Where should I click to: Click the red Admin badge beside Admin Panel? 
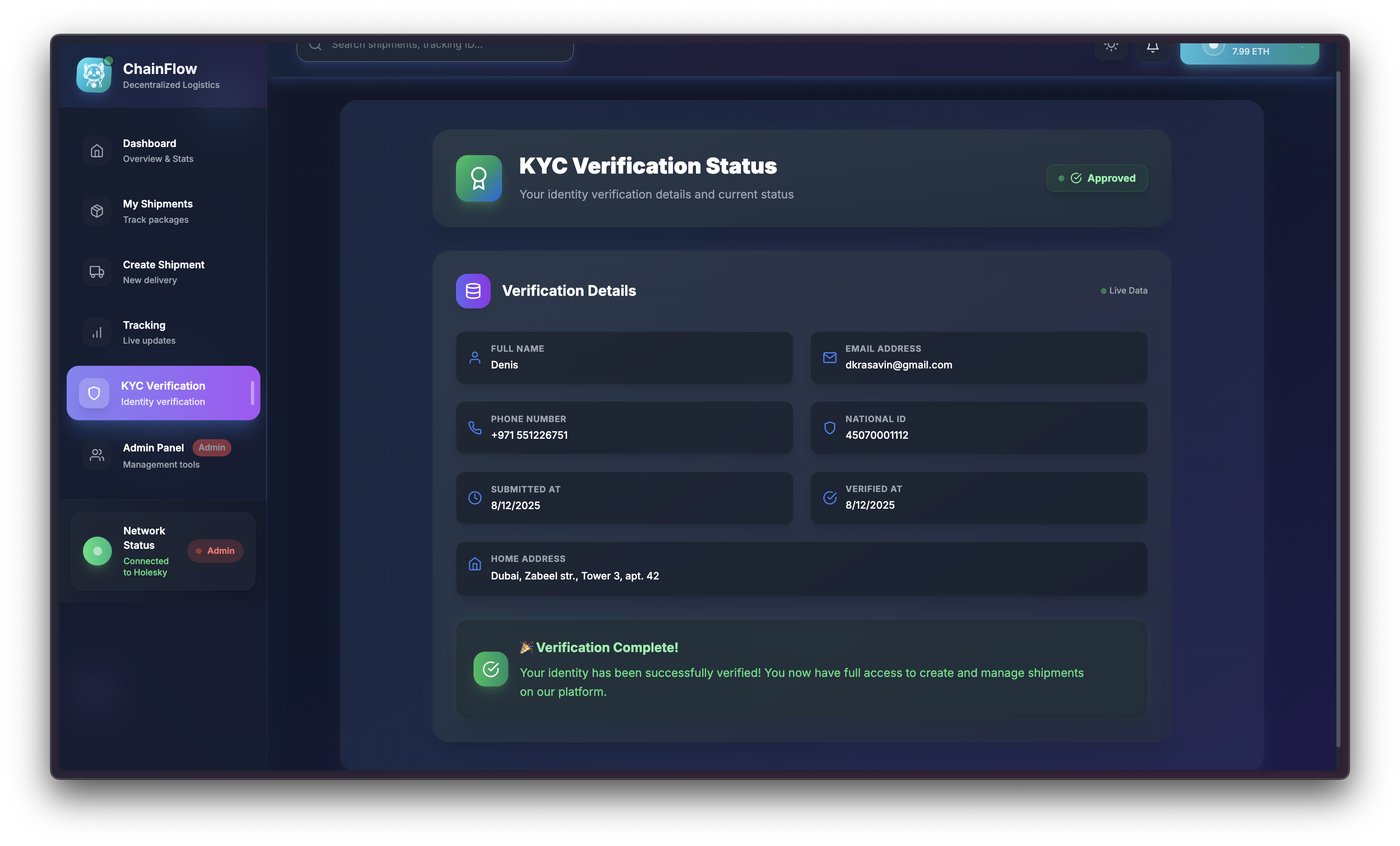click(212, 448)
